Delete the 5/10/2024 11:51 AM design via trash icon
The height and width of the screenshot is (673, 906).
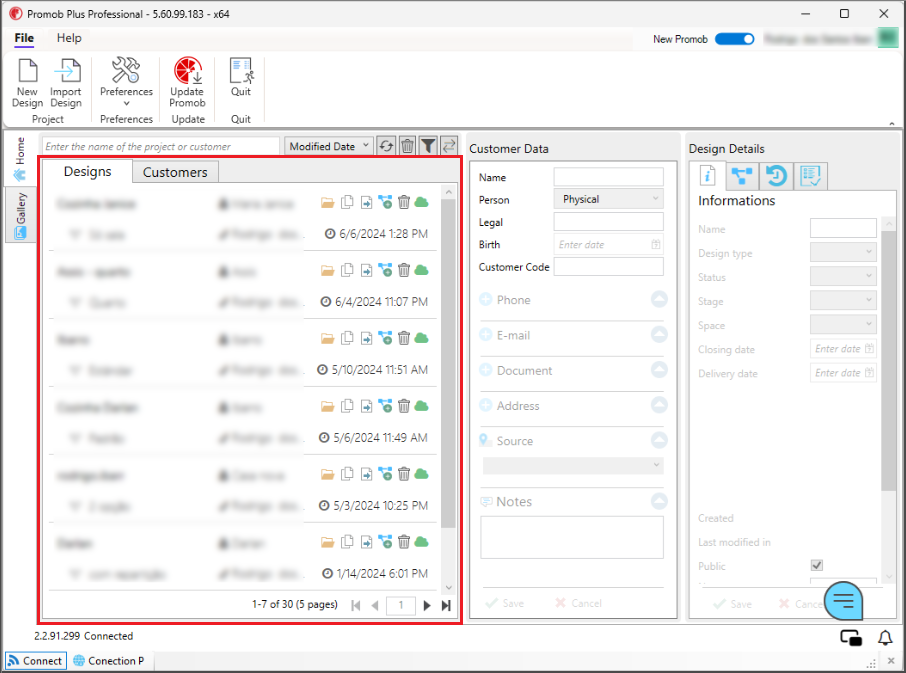point(404,338)
